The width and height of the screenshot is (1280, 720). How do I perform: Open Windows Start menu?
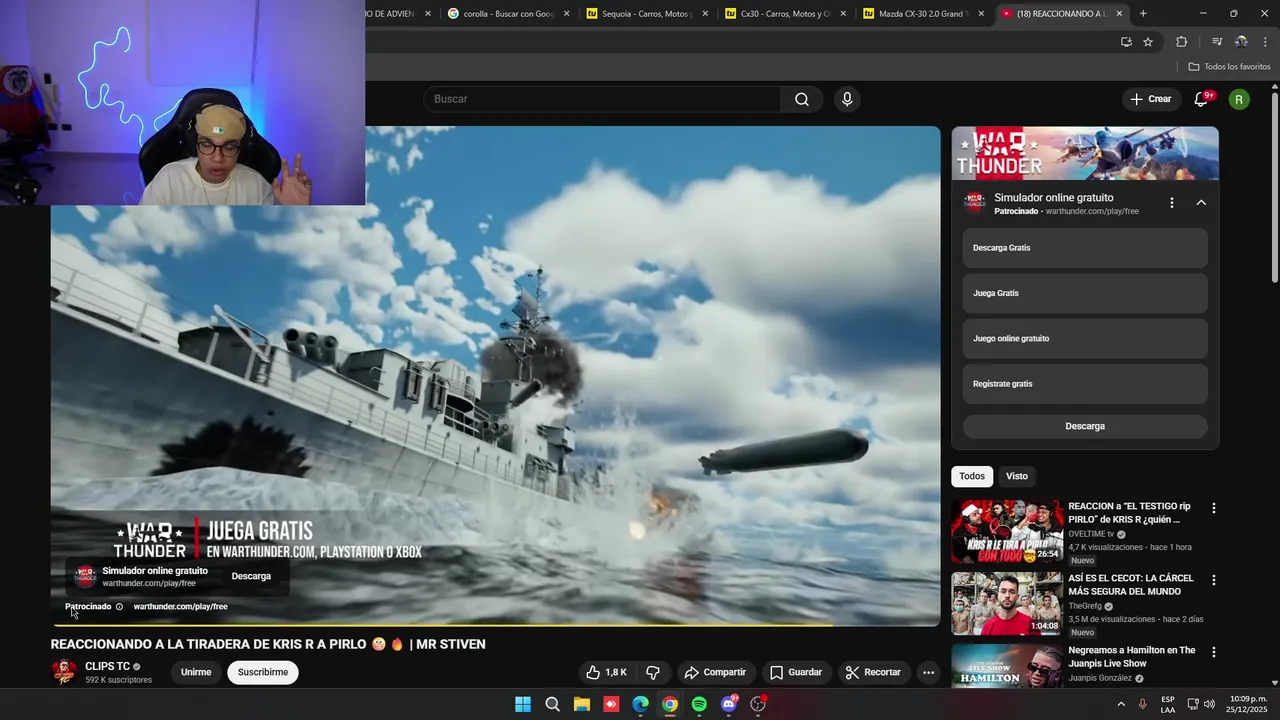[523, 704]
